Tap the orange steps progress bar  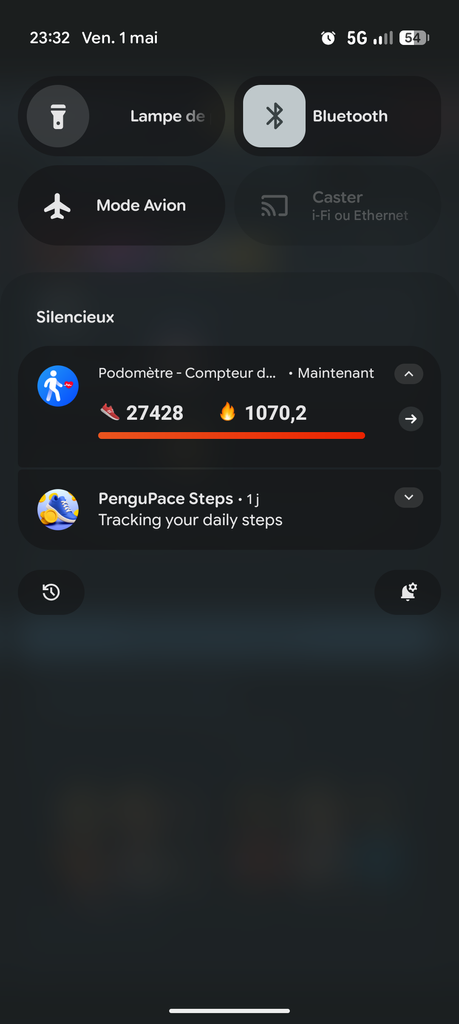231,436
